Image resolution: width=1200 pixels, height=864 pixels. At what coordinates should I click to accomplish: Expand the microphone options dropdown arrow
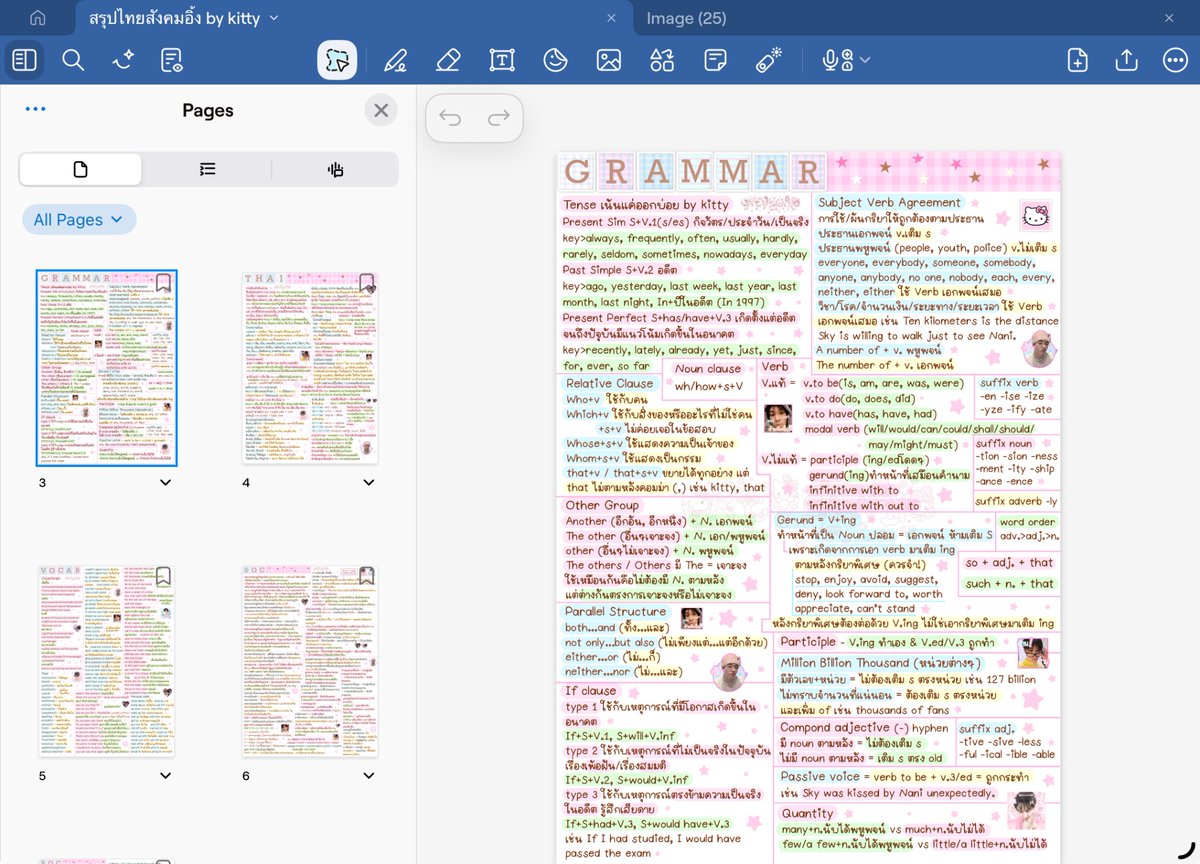click(865, 60)
